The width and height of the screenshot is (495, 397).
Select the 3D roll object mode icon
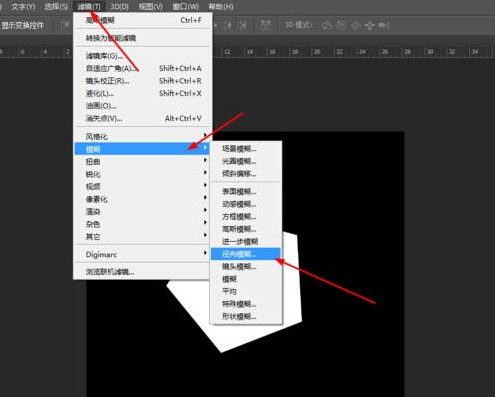click(x=341, y=25)
